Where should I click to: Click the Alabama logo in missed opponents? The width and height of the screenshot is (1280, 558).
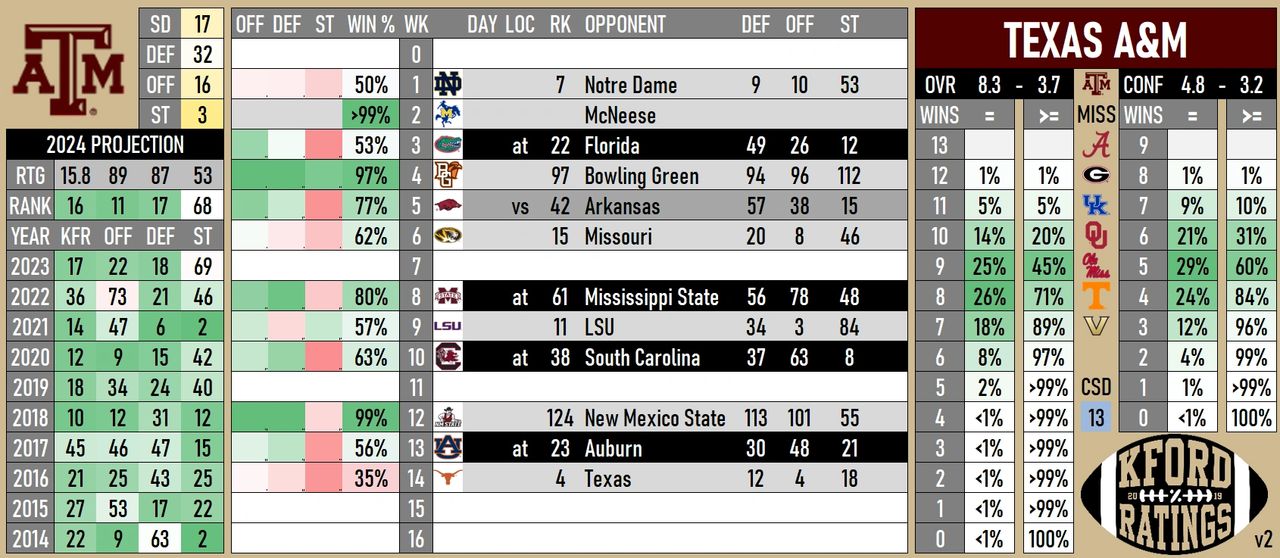(1096, 146)
